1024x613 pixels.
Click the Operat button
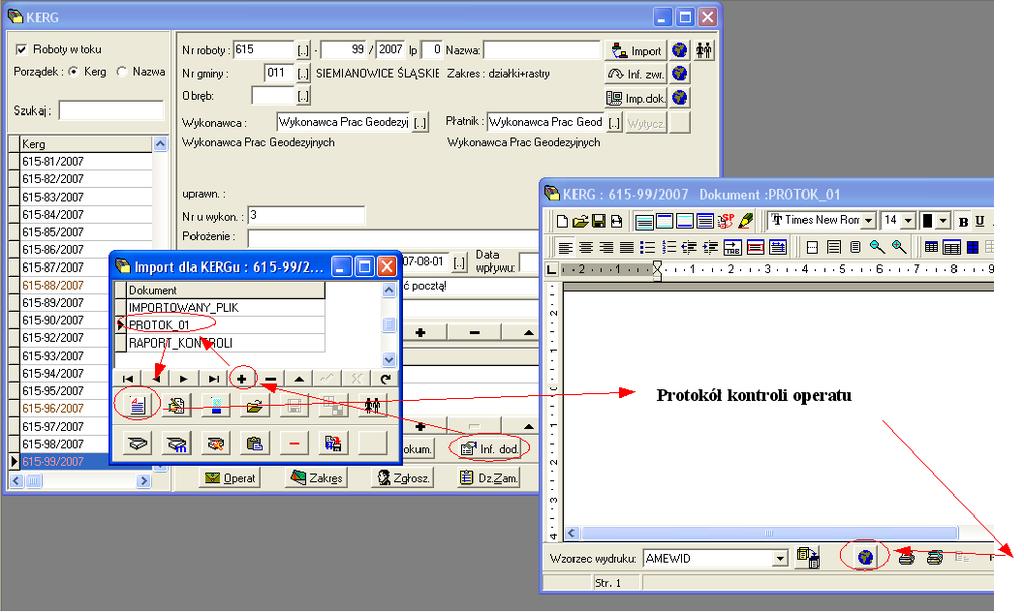coord(230,478)
